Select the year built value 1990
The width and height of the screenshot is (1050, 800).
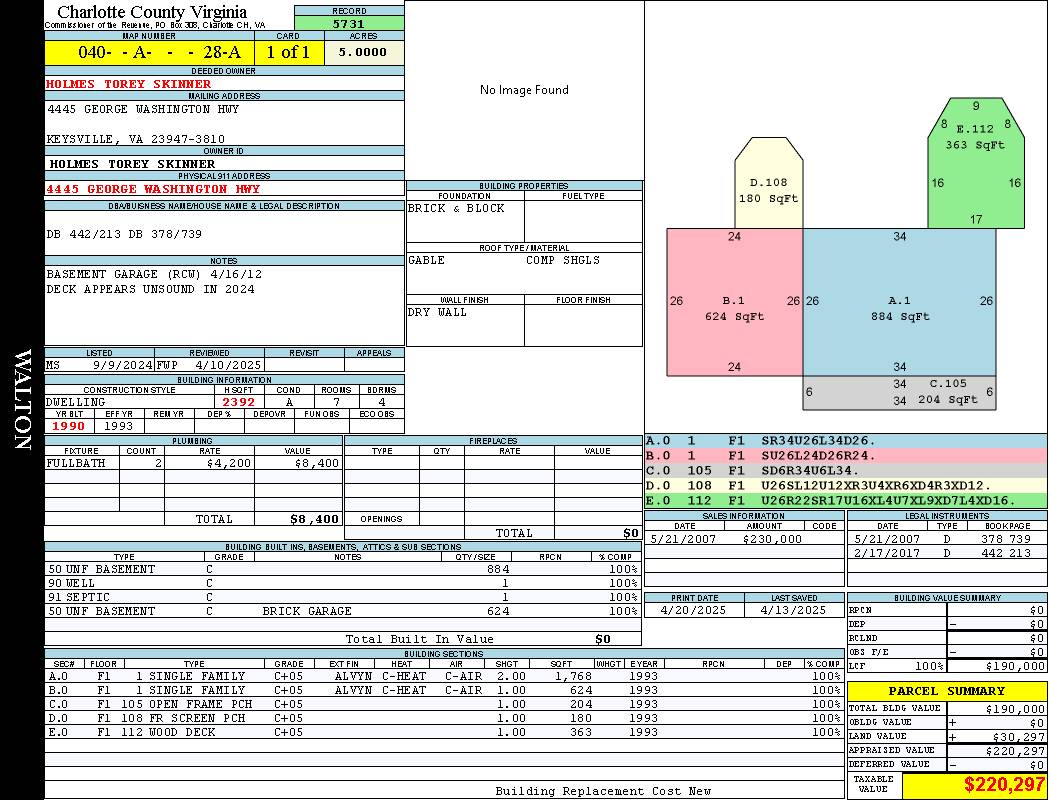(x=69, y=426)
